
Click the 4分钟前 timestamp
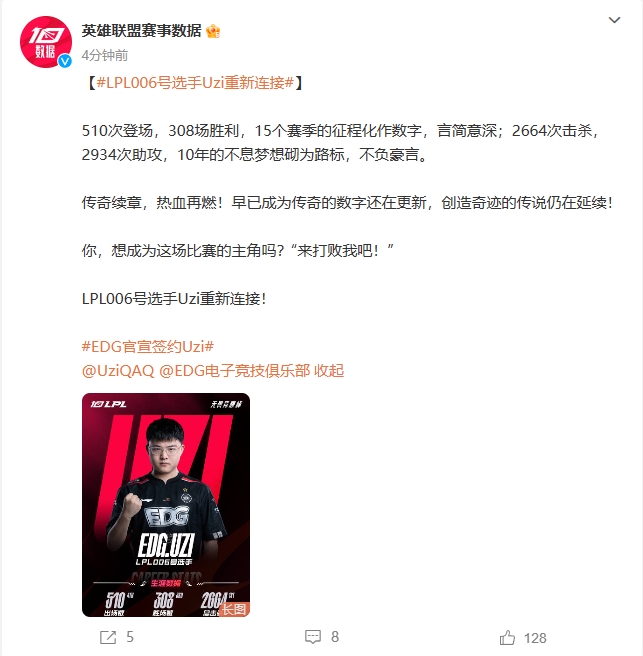coord(105,55)
